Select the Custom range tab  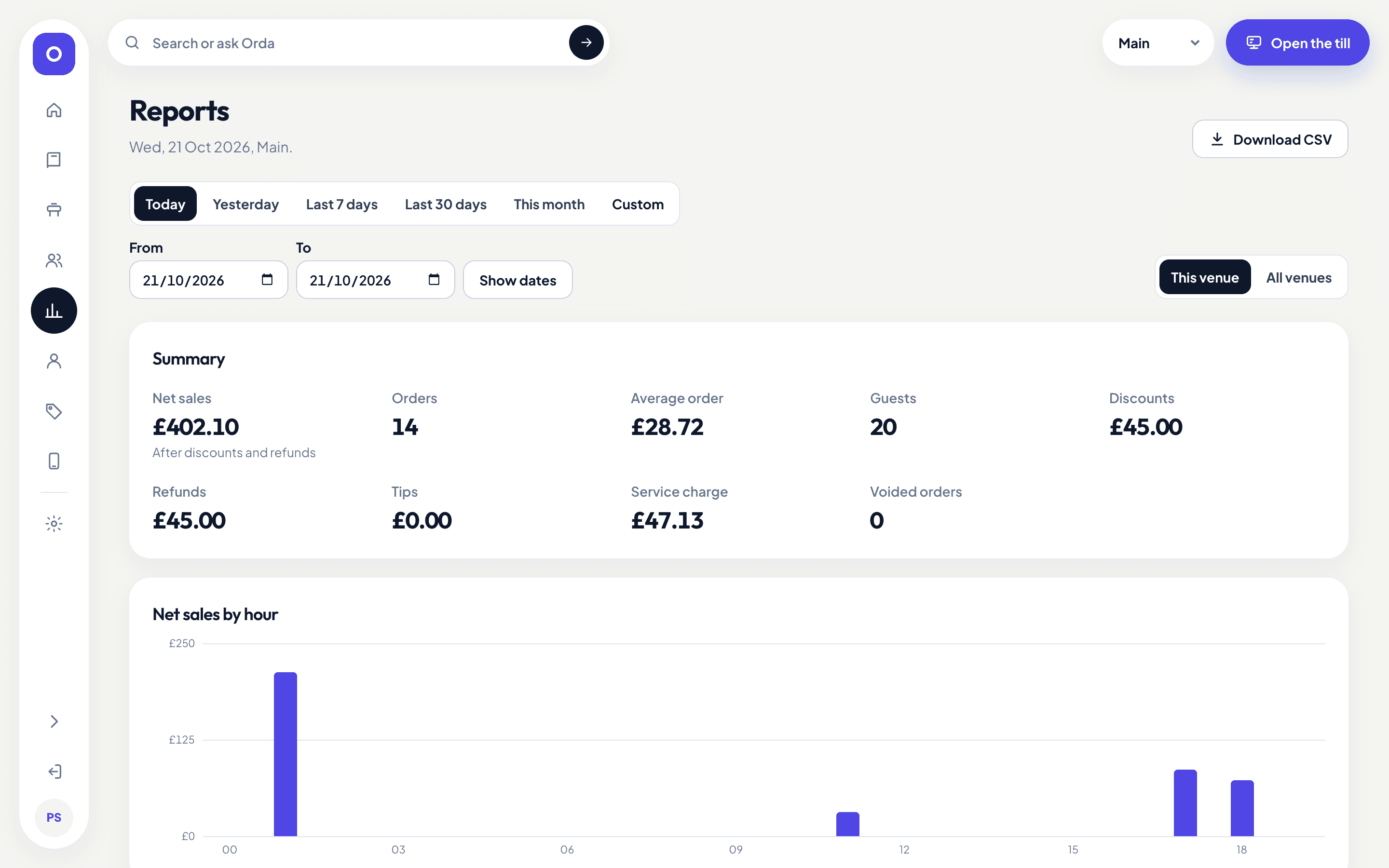click(638, 204)
